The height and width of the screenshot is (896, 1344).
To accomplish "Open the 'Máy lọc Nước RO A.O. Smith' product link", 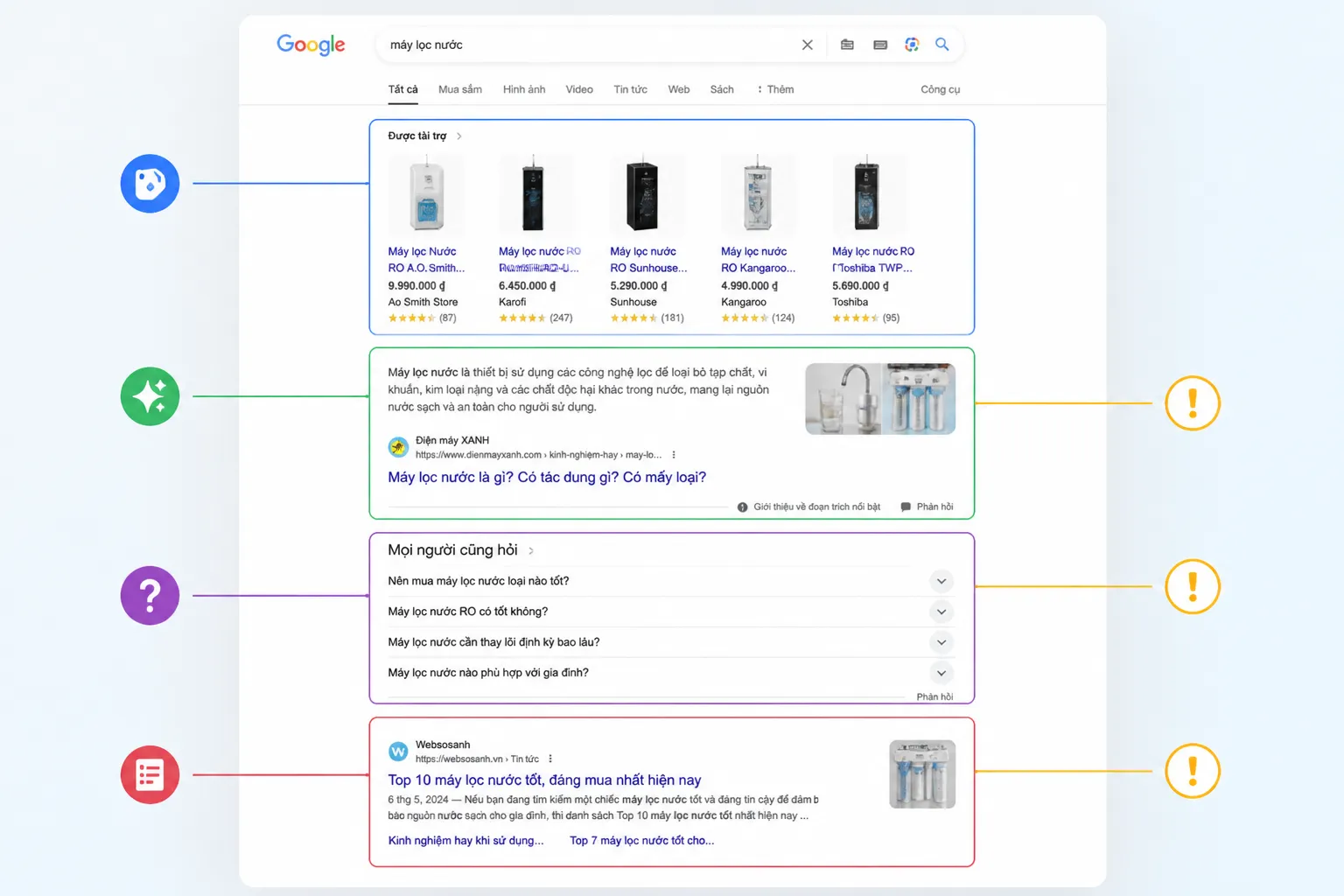I will [x=426, y=260].
